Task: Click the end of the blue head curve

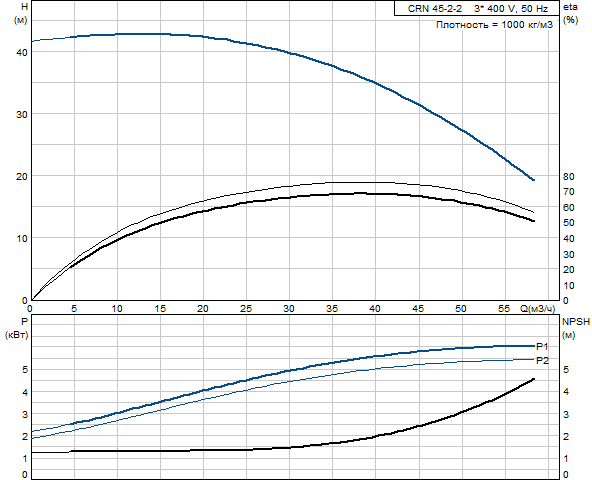Action: tap(533, 180)
